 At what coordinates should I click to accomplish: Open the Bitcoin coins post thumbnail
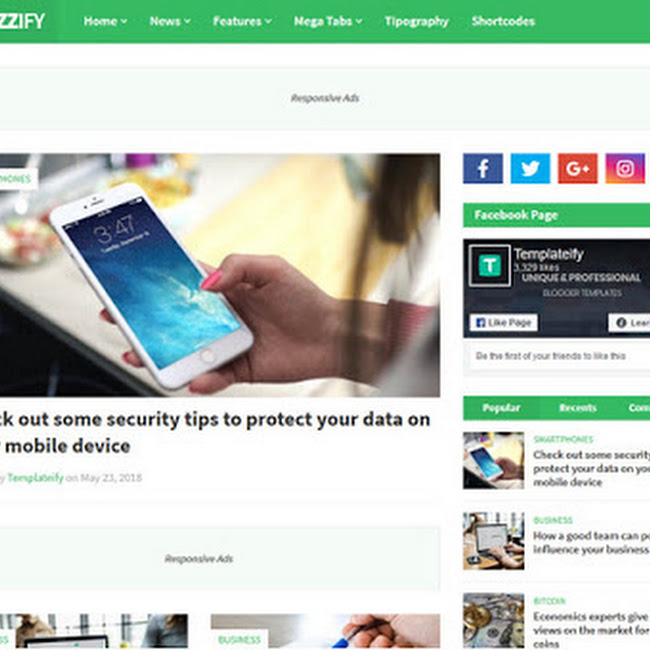(x=493, y=621)
